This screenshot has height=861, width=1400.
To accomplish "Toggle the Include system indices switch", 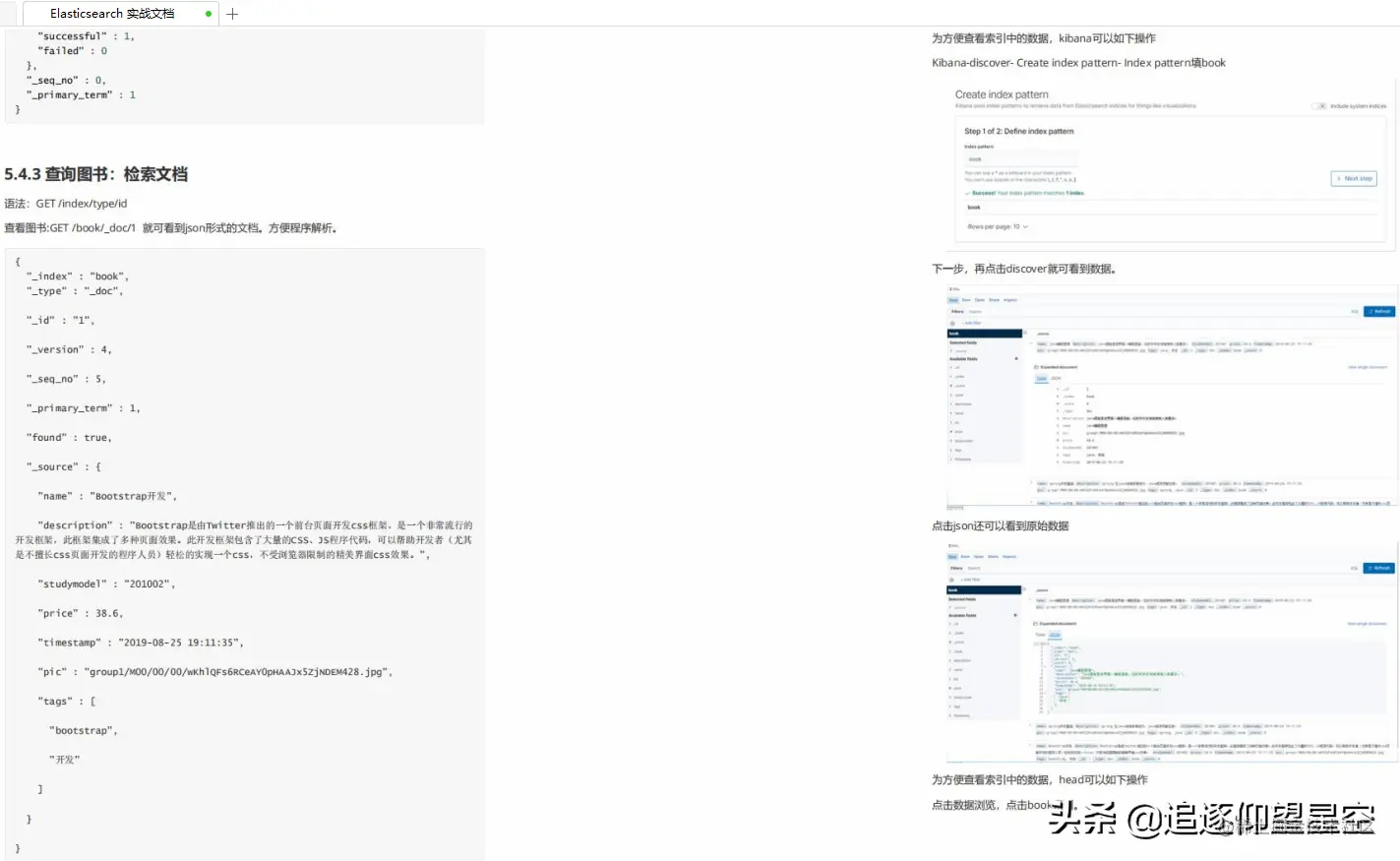I will point(1317,106).
